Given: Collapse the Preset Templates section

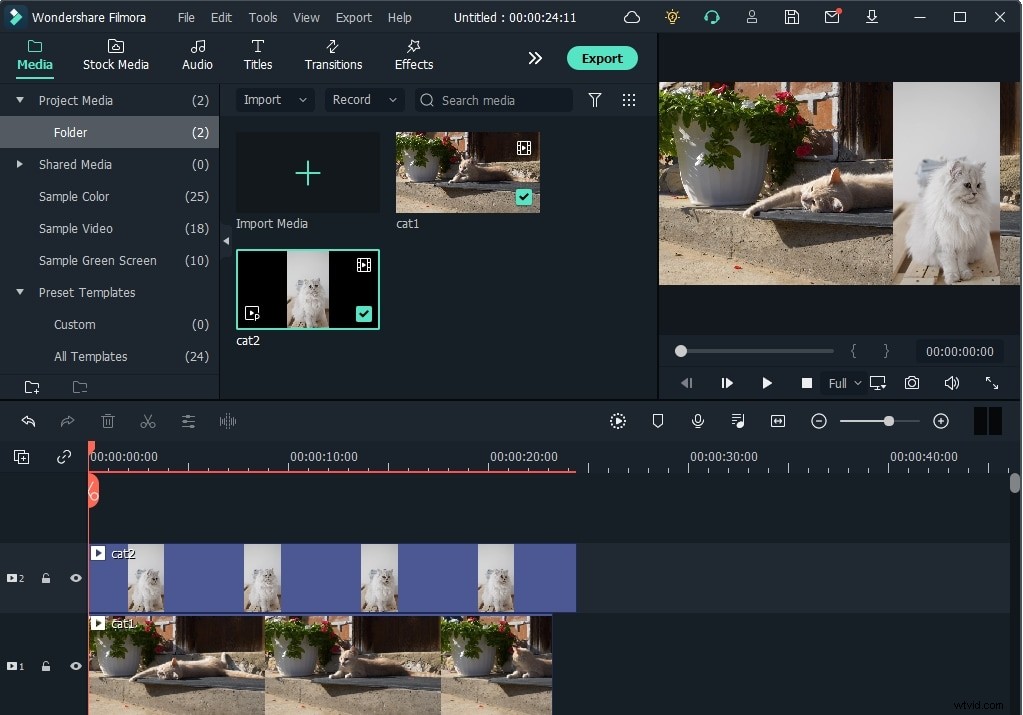Looking at the screenshot, I should pos(19,292).
